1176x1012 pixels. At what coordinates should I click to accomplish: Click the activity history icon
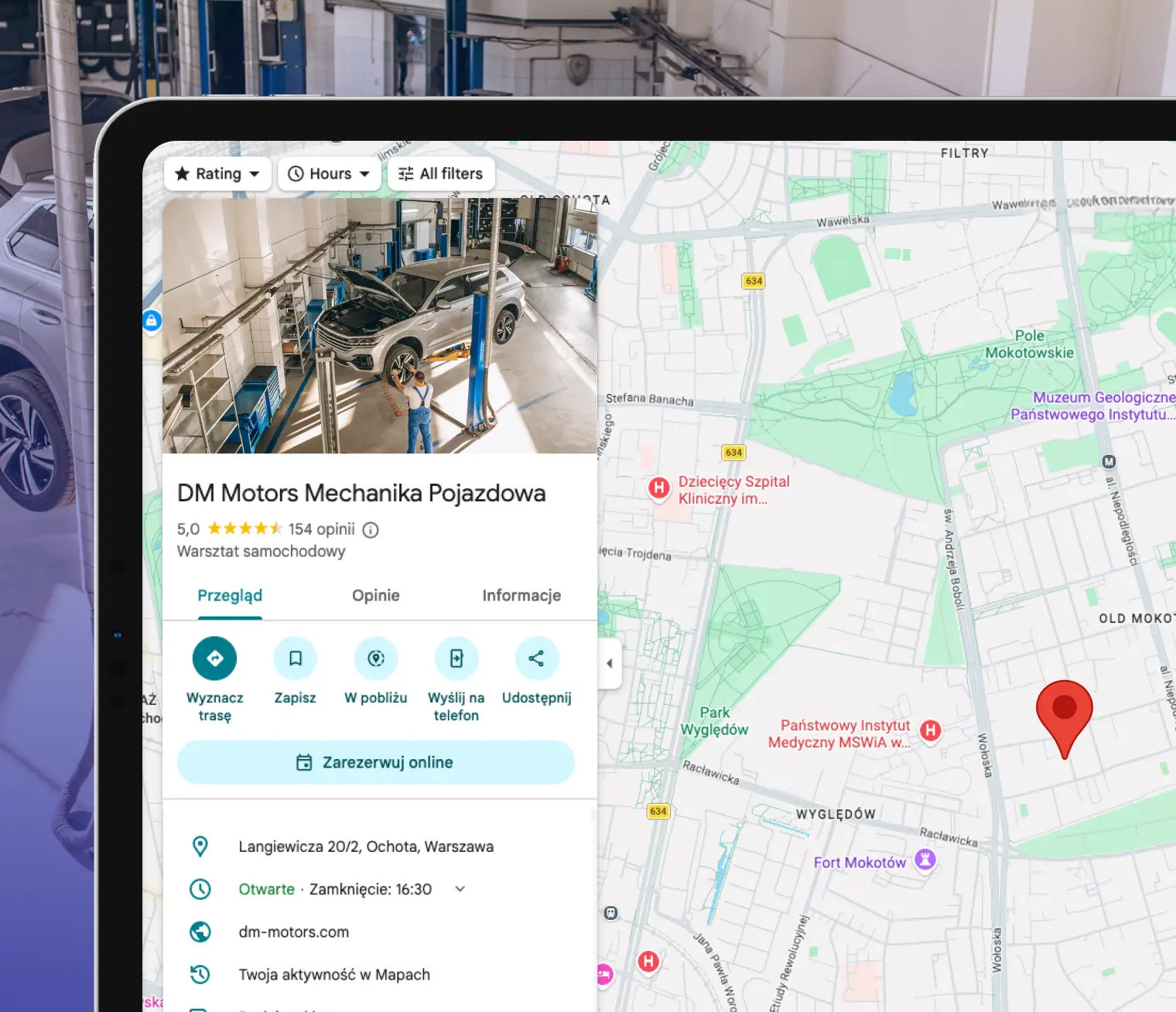pos(200,974)
